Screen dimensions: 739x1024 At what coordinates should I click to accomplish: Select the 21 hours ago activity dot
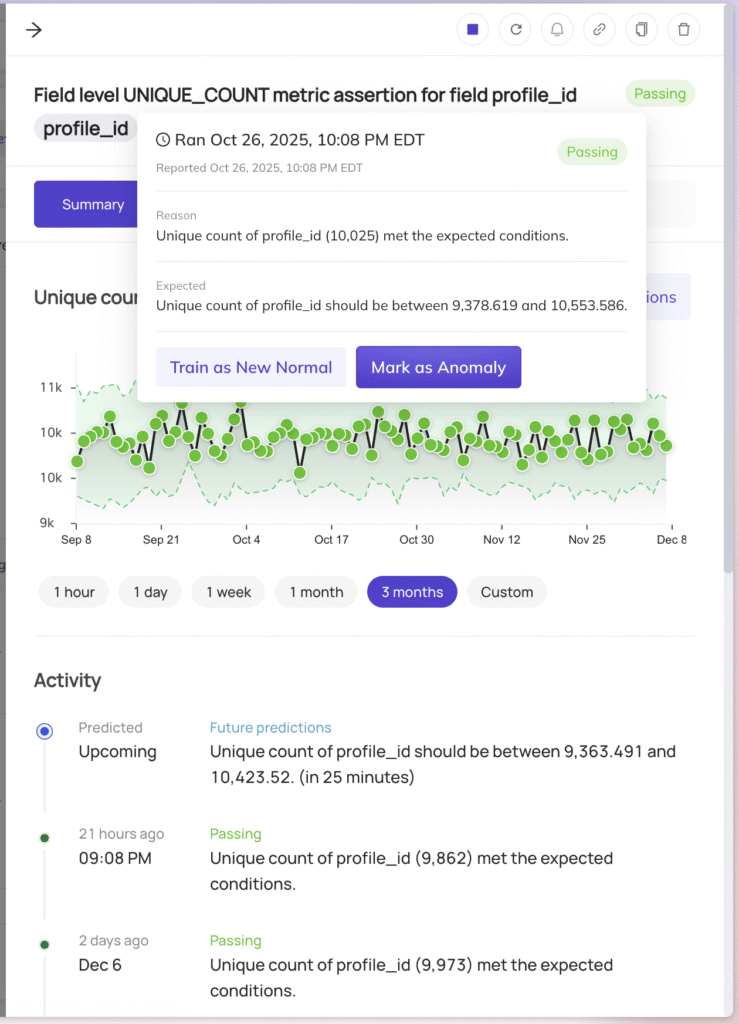tap(44, 837)
